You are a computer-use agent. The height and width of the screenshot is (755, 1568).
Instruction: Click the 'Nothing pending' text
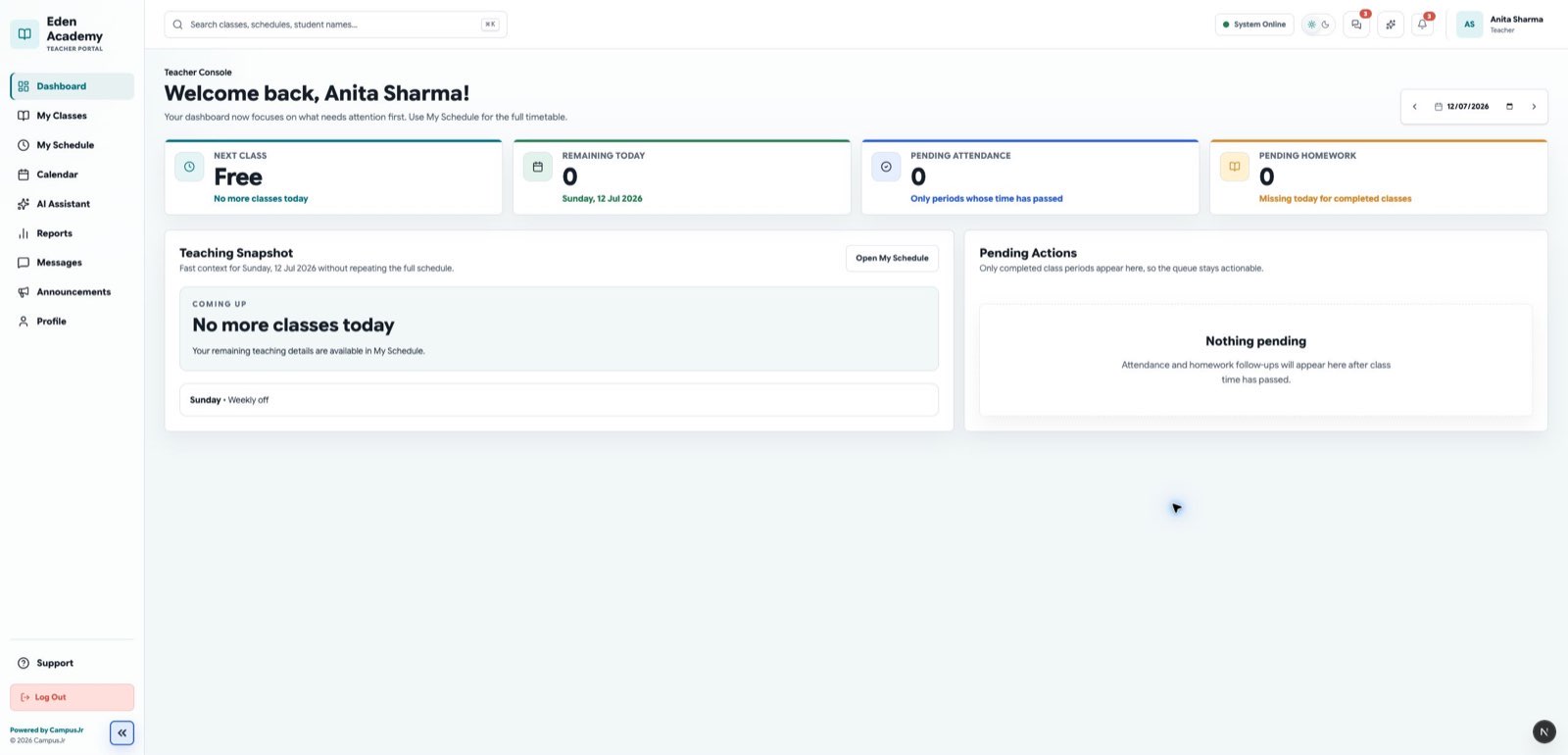coord(1255,341)
